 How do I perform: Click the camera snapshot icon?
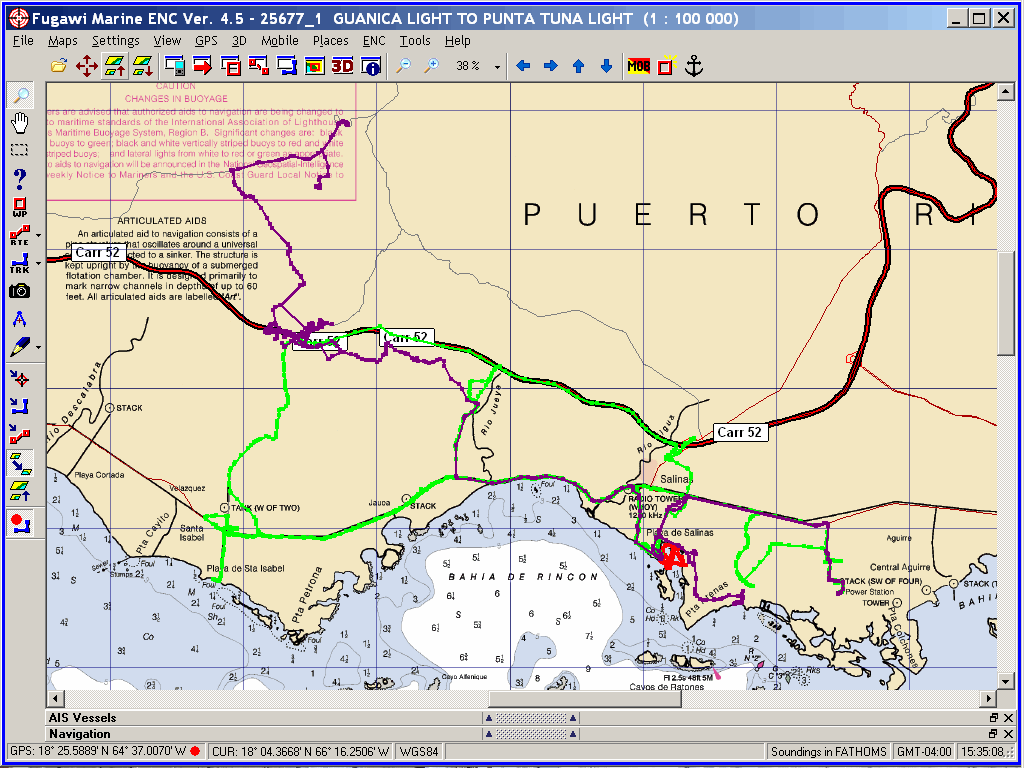[20, 291]
